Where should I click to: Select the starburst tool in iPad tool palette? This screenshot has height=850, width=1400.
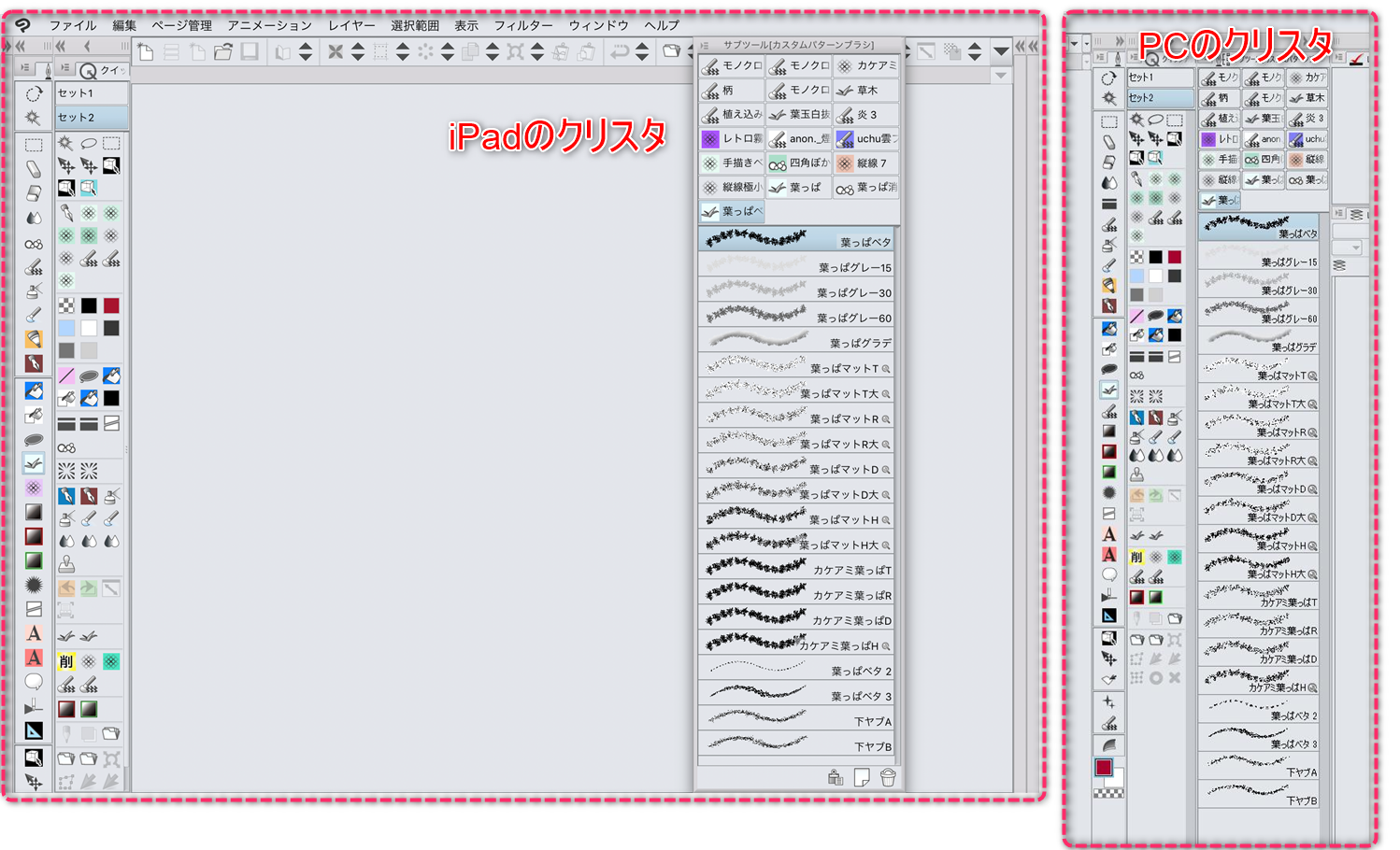click(34, 585)
